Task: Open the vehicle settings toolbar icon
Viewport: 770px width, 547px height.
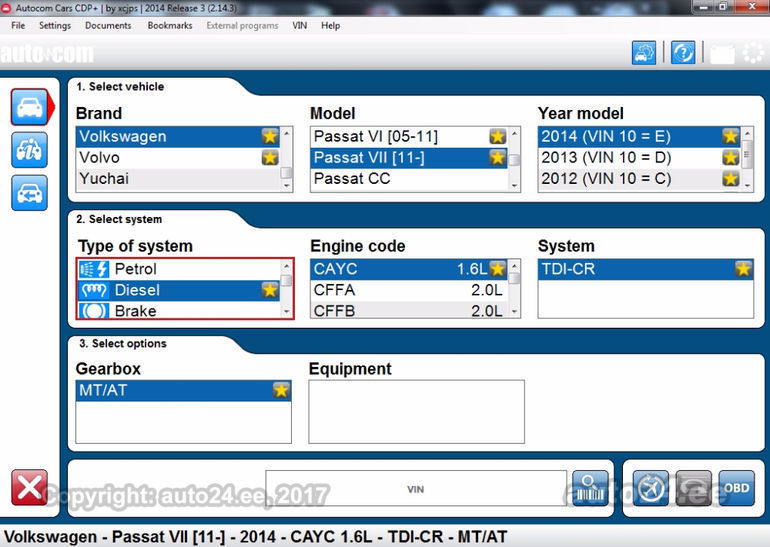Action: pyautogui.click(x=644, y=53)
